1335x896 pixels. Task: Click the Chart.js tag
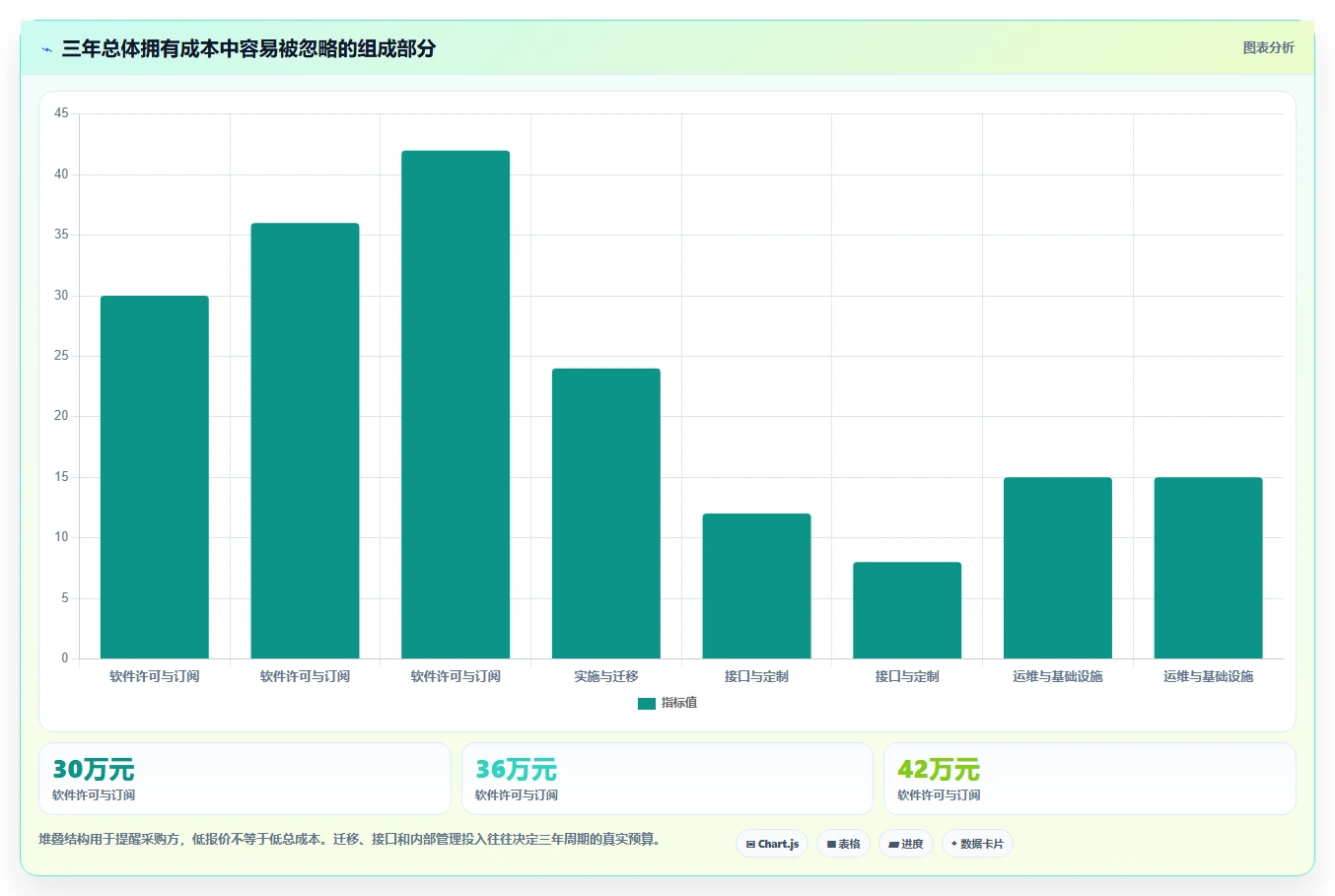[772, 844]
